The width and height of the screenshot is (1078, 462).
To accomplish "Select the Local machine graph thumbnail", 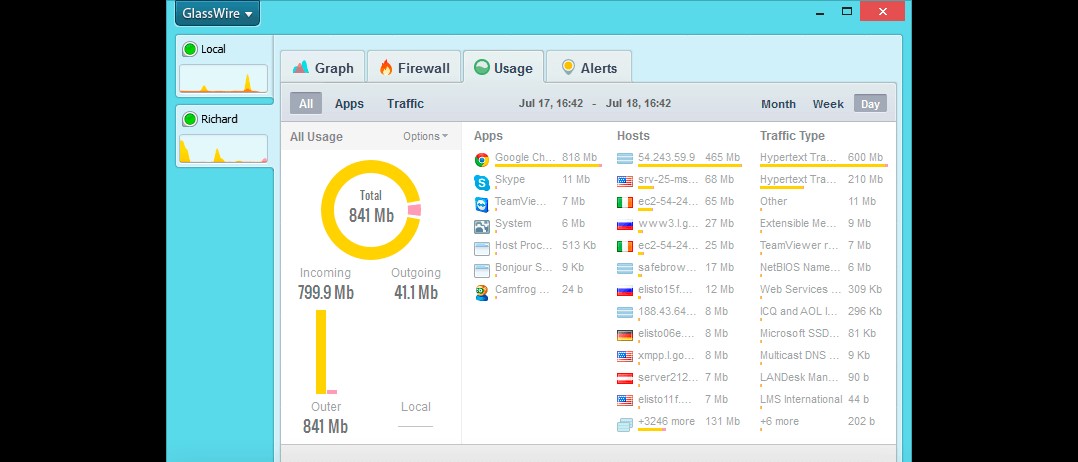I will click(223, 79).
